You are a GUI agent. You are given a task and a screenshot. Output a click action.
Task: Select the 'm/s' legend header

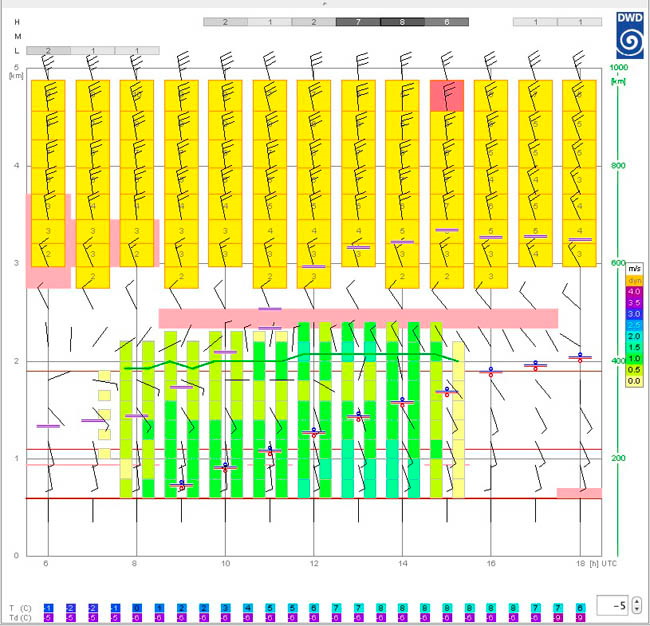click(x=634, y=269)
